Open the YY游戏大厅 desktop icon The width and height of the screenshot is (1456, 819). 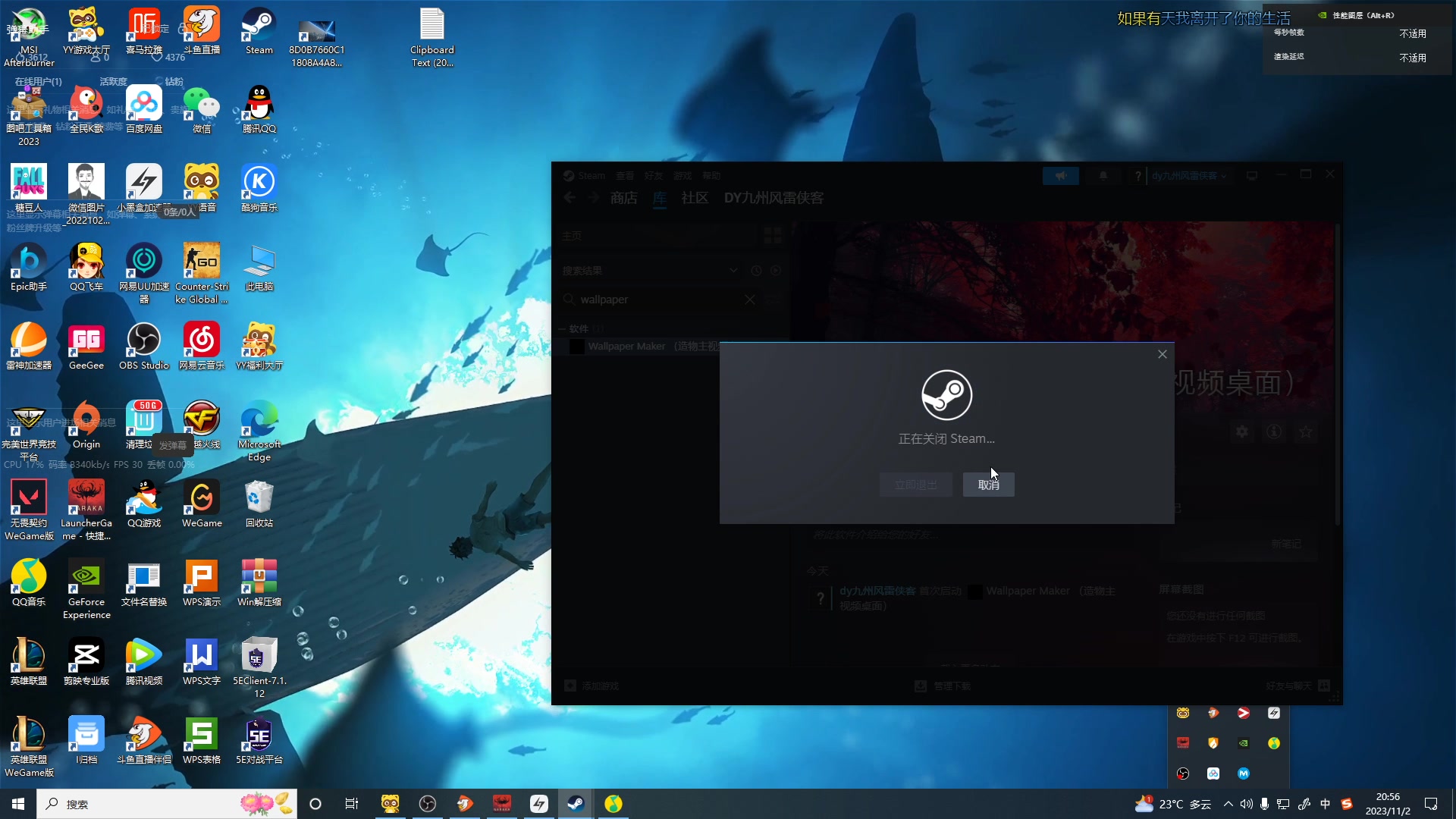pos(86,31)
